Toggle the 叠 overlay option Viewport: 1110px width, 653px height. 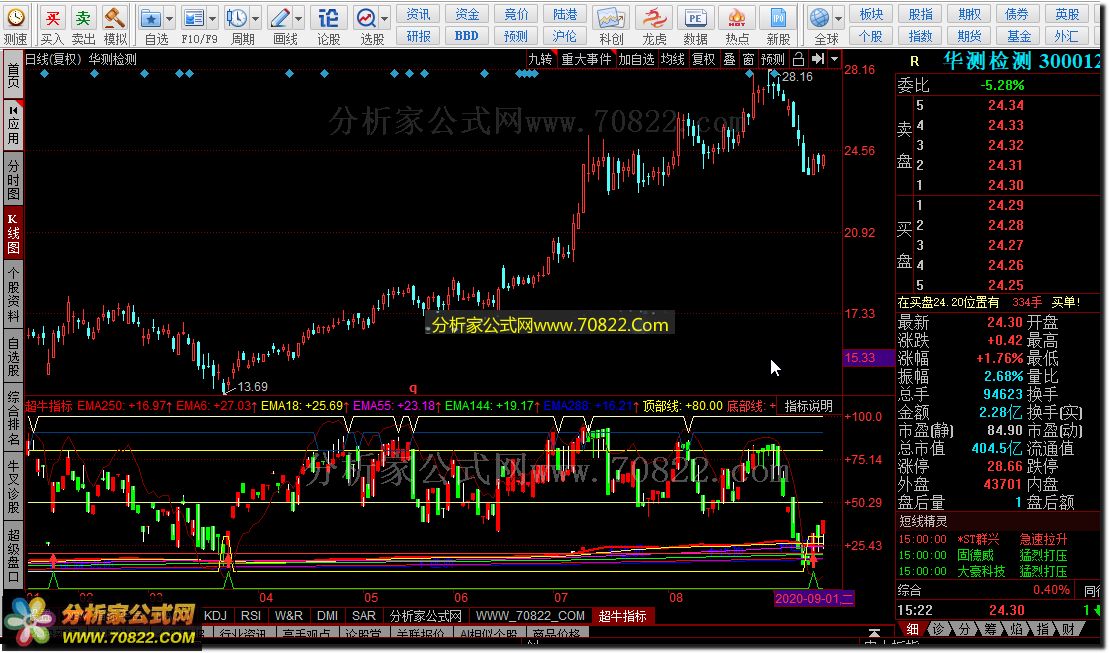(x=729, y=59)
